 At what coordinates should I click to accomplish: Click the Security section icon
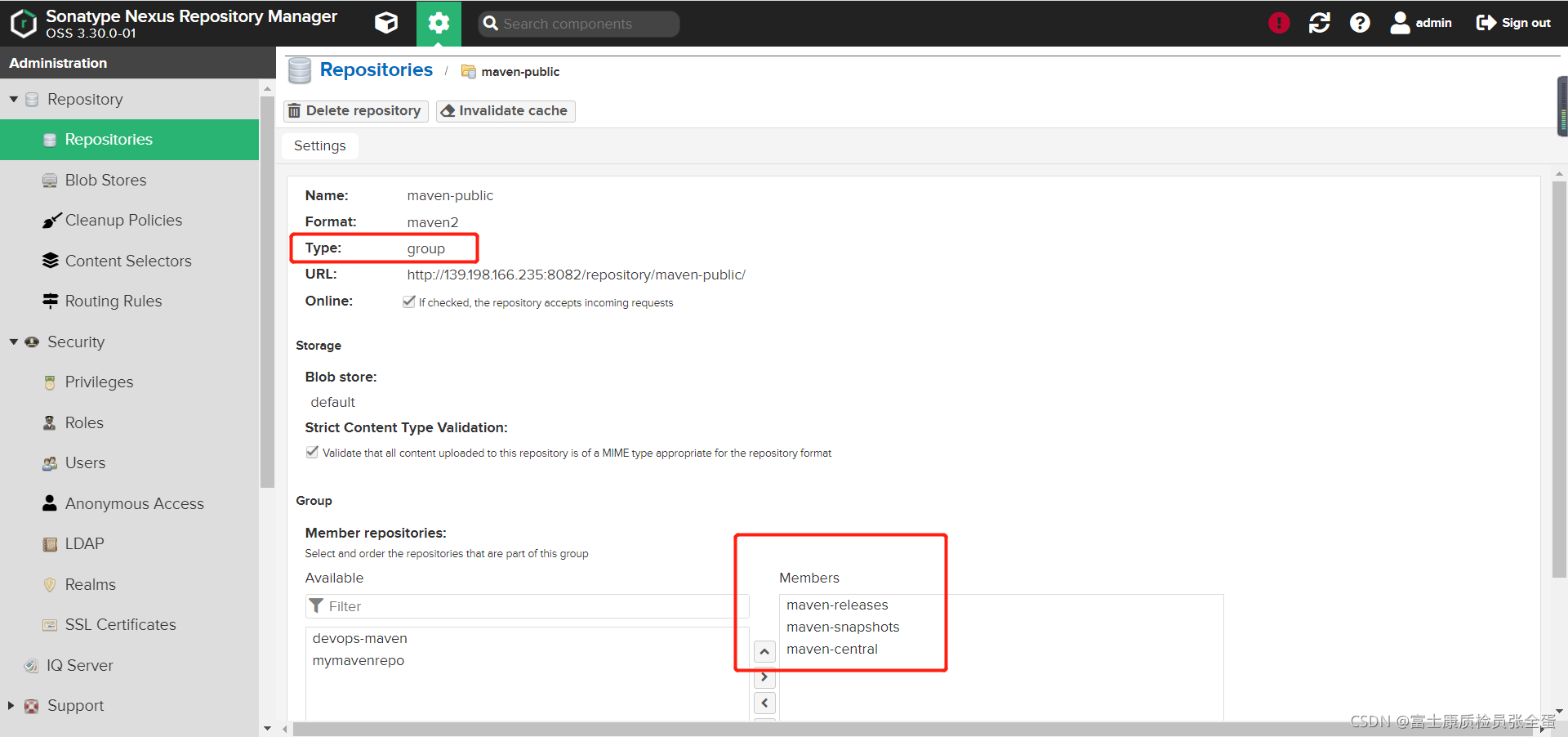pyautogui.click(x=32, y=342)
